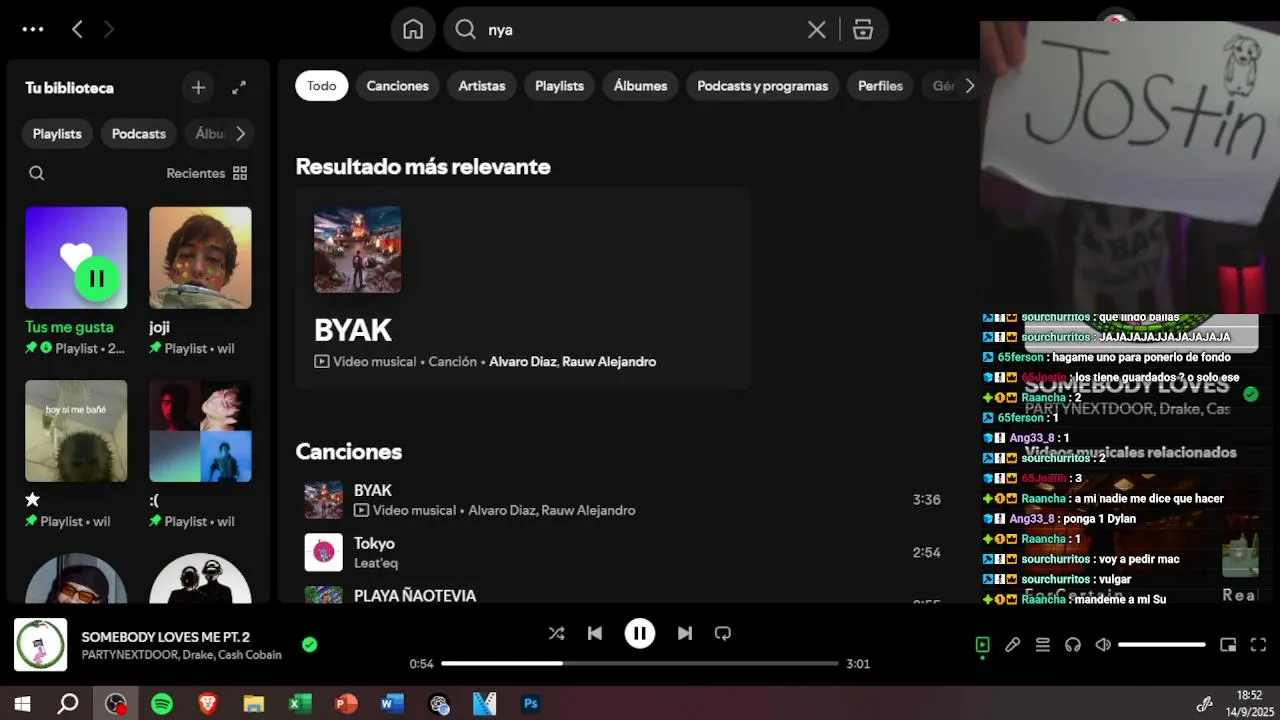Open the joji playlist cover
Viewport: 1280px width, 720px height.
(200, 258)
